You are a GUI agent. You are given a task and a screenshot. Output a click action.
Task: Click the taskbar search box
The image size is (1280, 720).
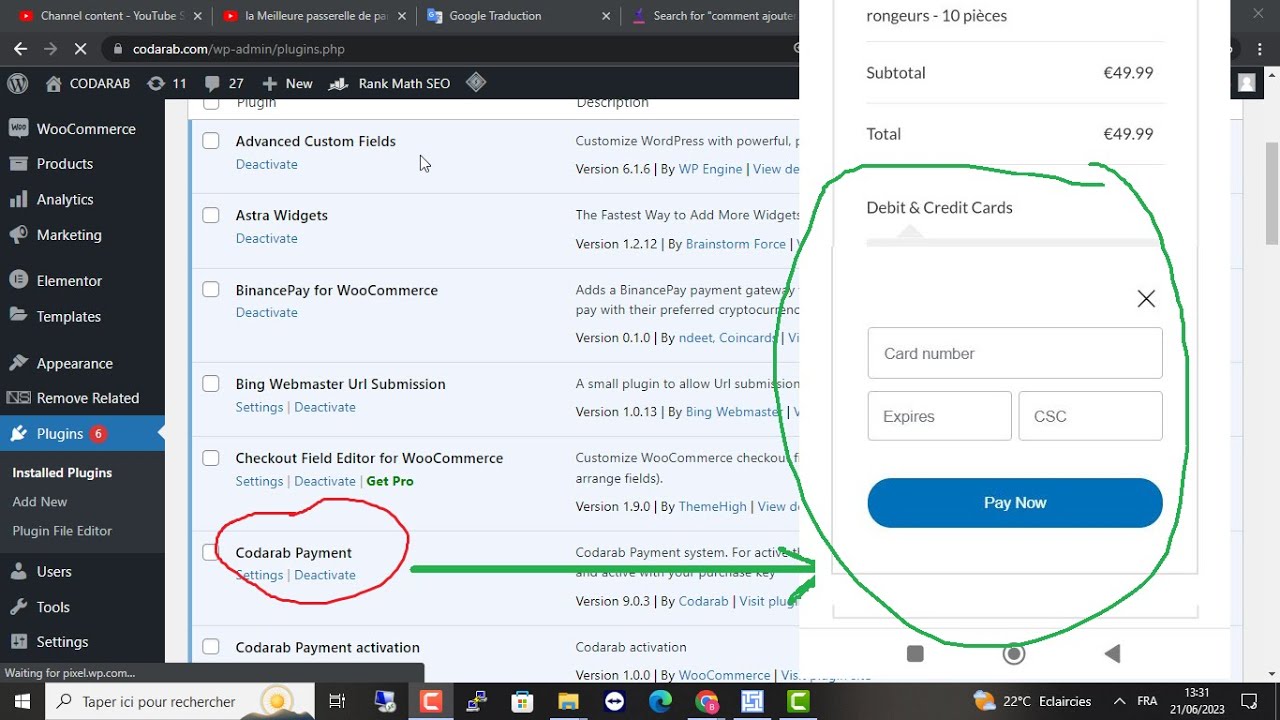(178, 701)
